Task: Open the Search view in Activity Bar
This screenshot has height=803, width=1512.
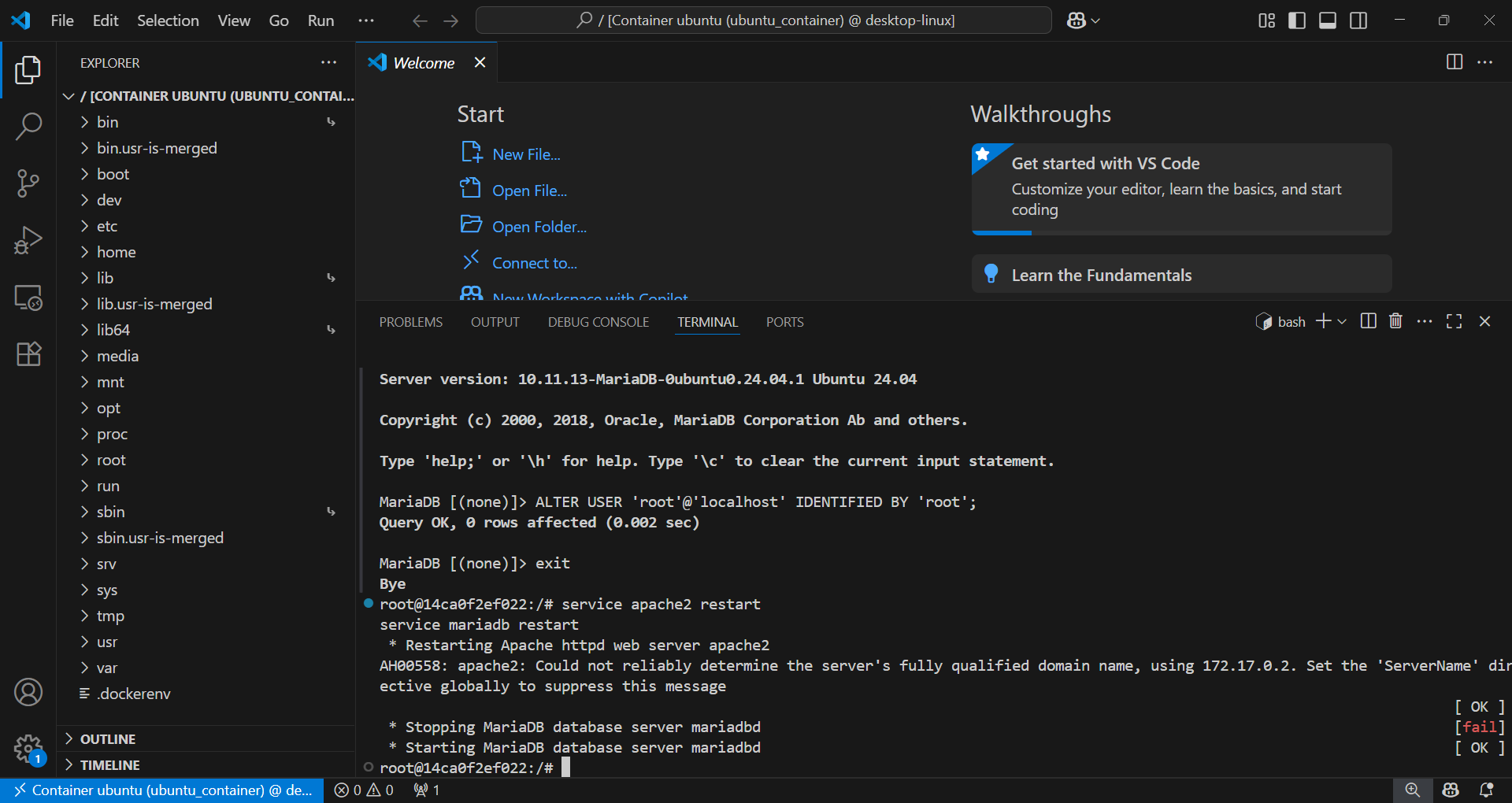Action: tap(28, 126)
